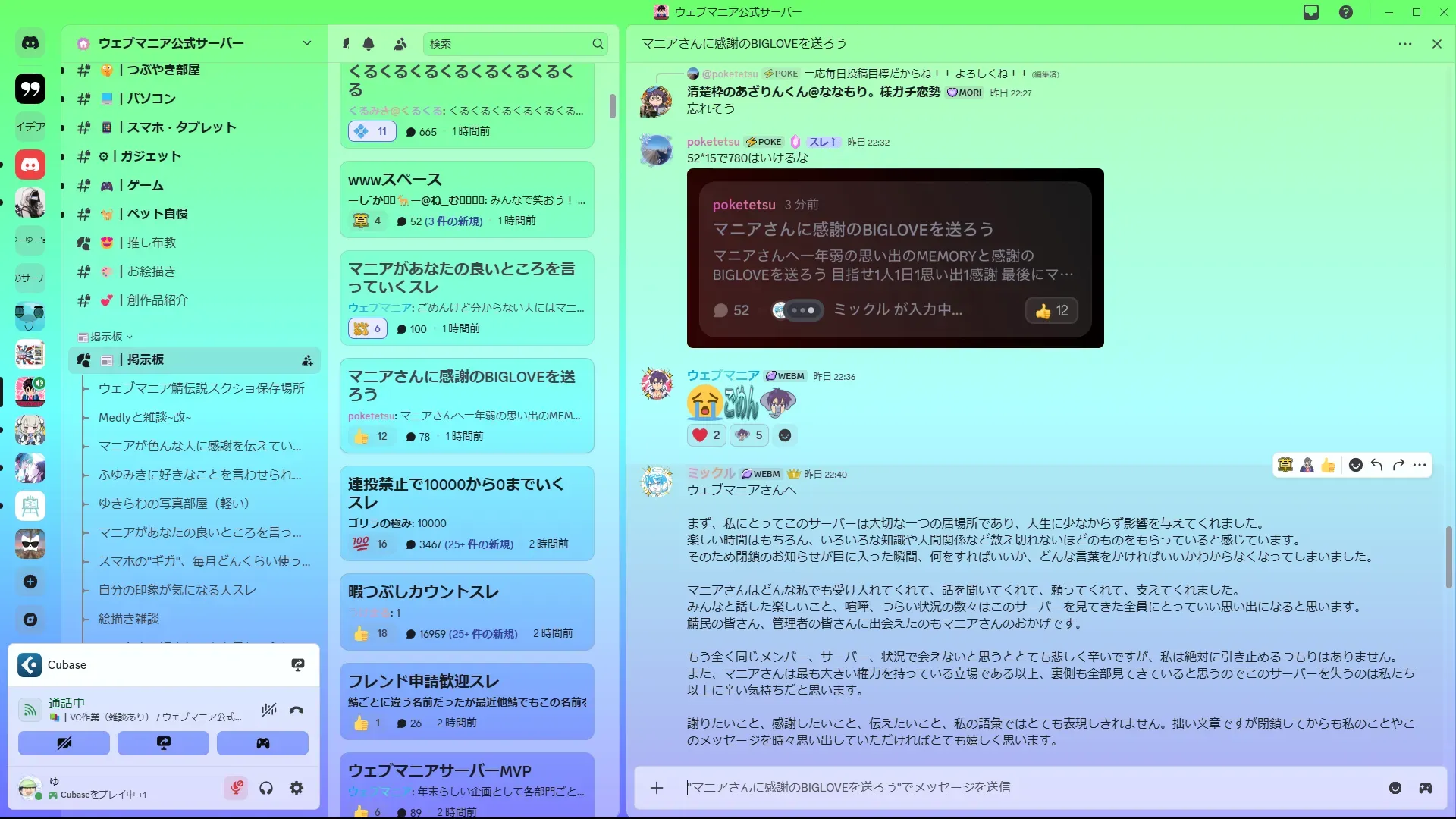Open the inbox icon in title bar
Screen dimensions: 1456x819
(x=1311, y=12)
